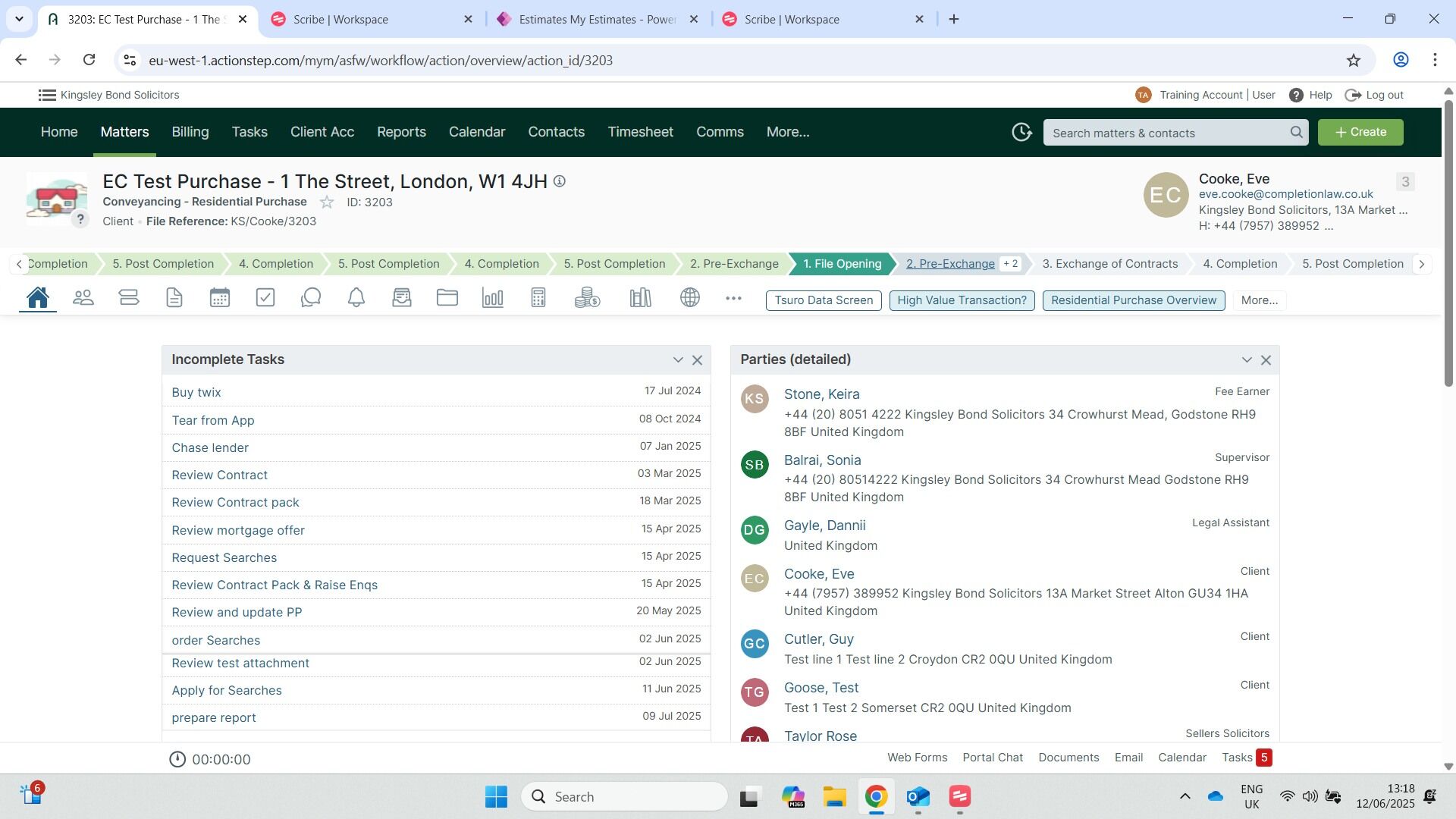Bookmark this page with the star
The width and height of the screenshot is (1456, 819).
(x=1354, y=60)
